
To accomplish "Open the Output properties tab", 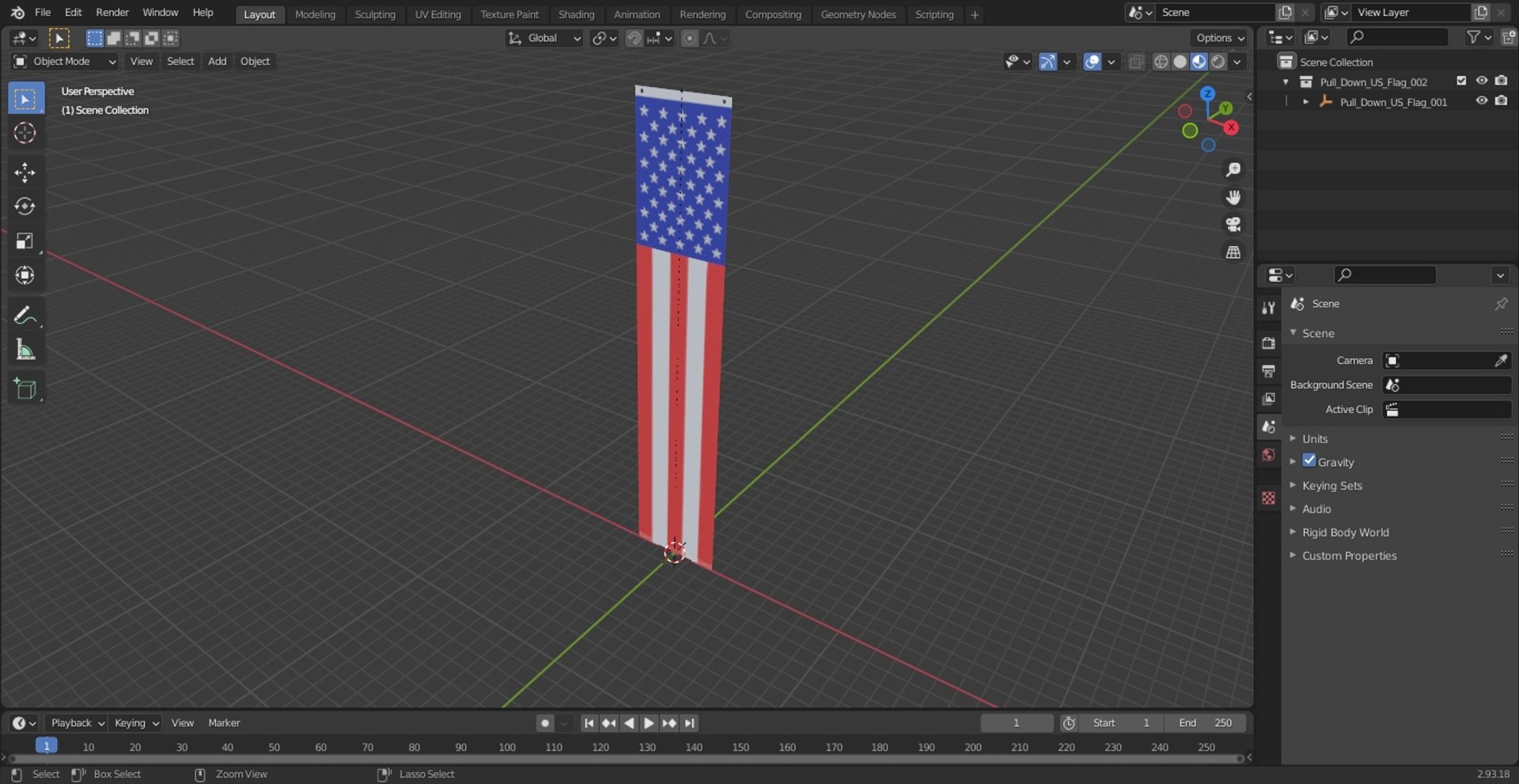I will [x=1268, y=370].
